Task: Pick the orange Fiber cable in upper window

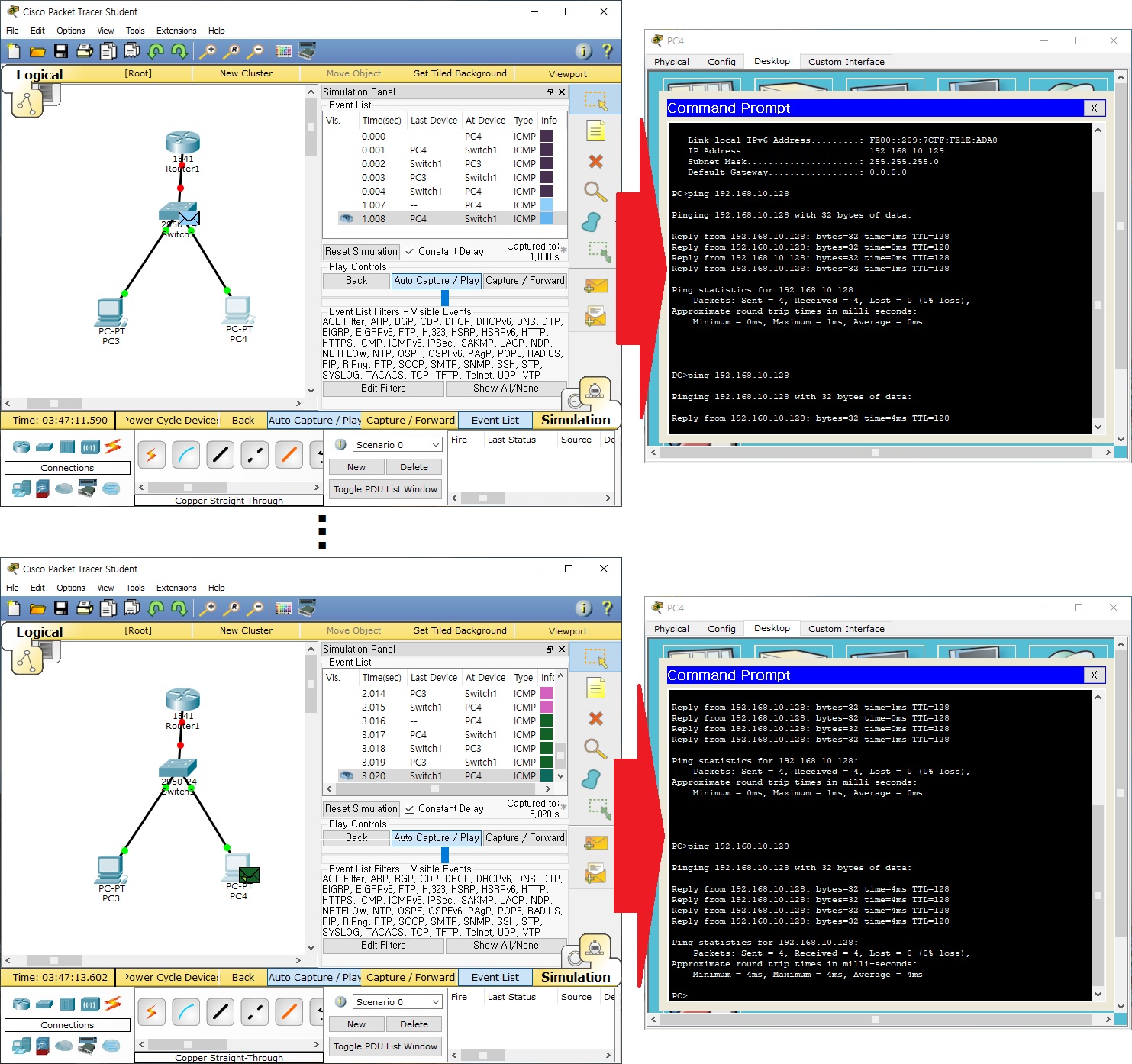Action: [x=289, y=455]
